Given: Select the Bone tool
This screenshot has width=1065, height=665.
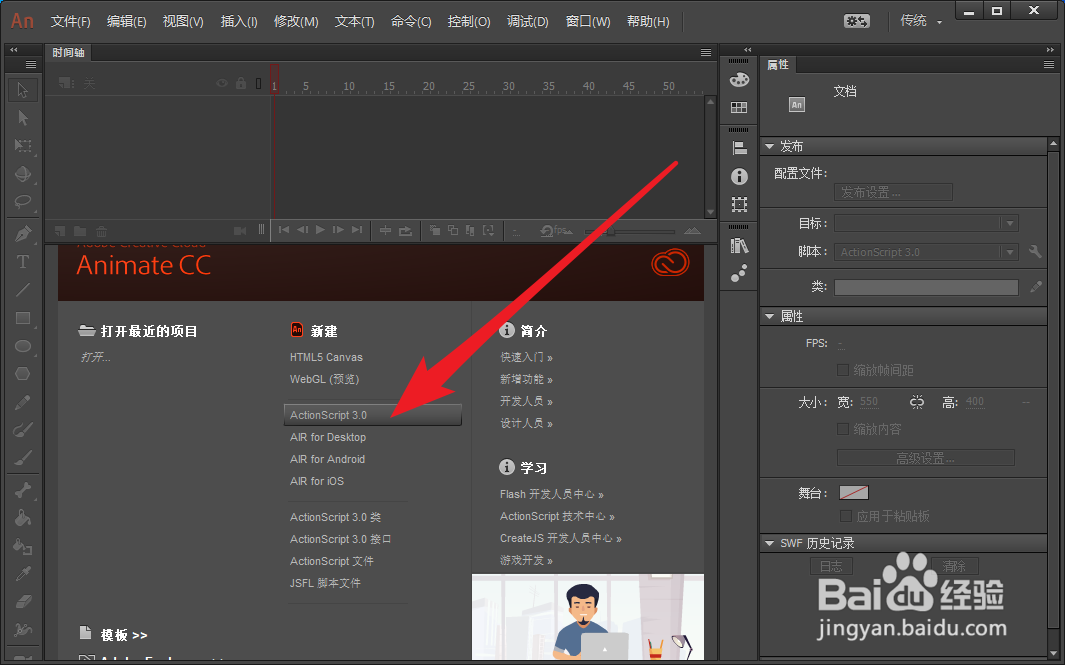Looking at the screenshot, I should [x=22, y=490].
